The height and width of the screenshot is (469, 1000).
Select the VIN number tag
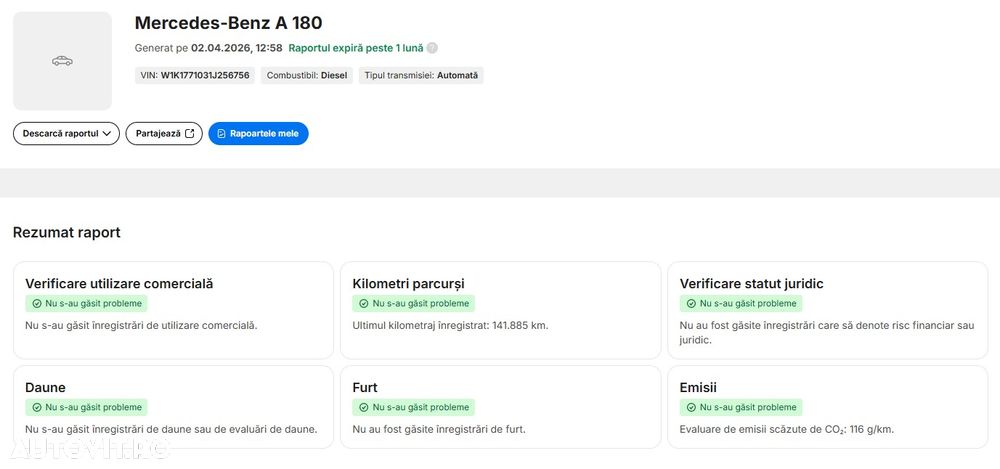(x=195, y=75)
